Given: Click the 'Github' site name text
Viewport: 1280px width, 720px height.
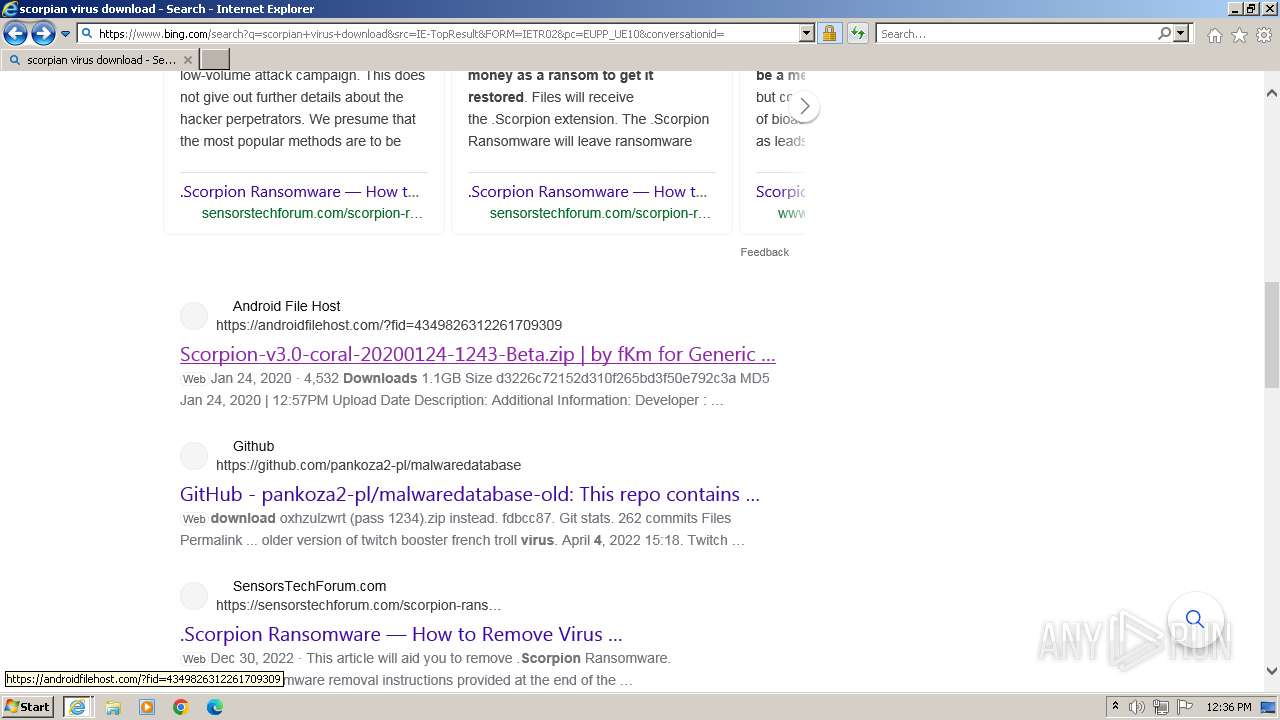Looking at the screenshot, I should 253,446.
